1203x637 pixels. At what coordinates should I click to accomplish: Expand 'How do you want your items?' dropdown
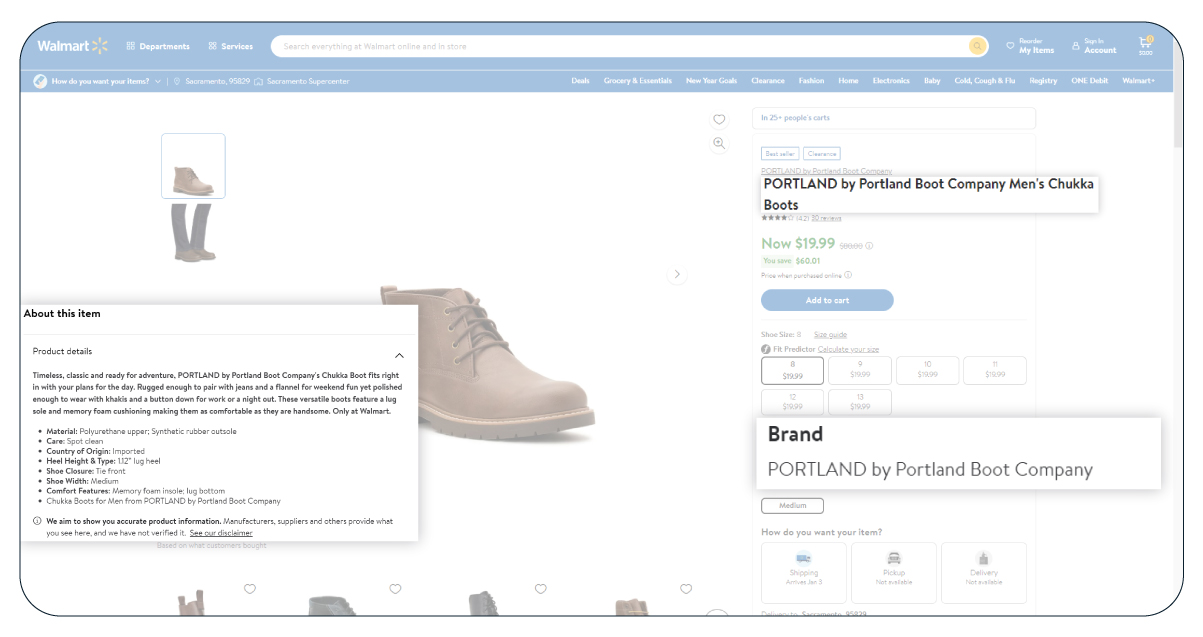97,81
